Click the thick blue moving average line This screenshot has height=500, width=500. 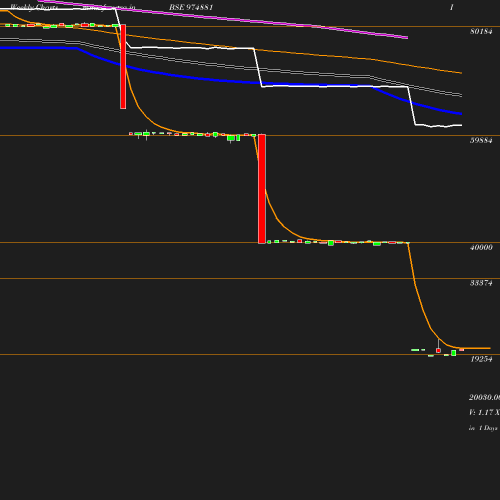tap(231, 80)
